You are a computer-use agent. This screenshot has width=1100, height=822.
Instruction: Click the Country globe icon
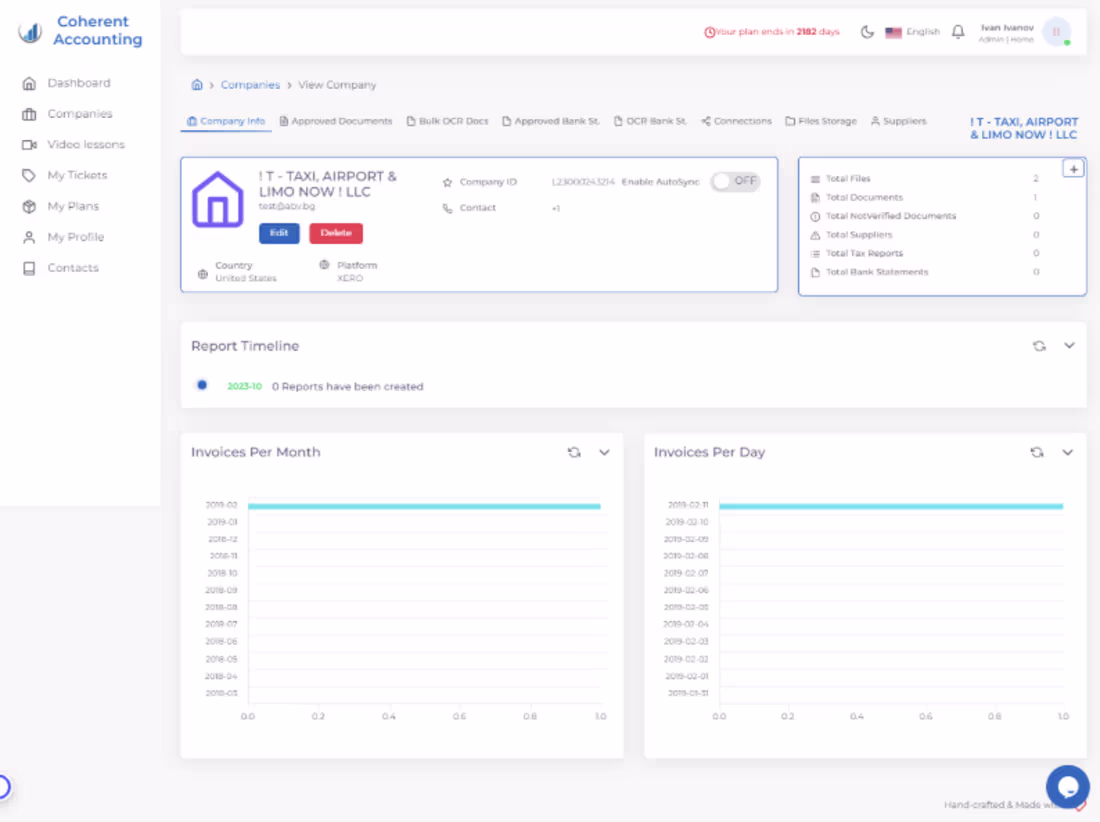(203, 274)
